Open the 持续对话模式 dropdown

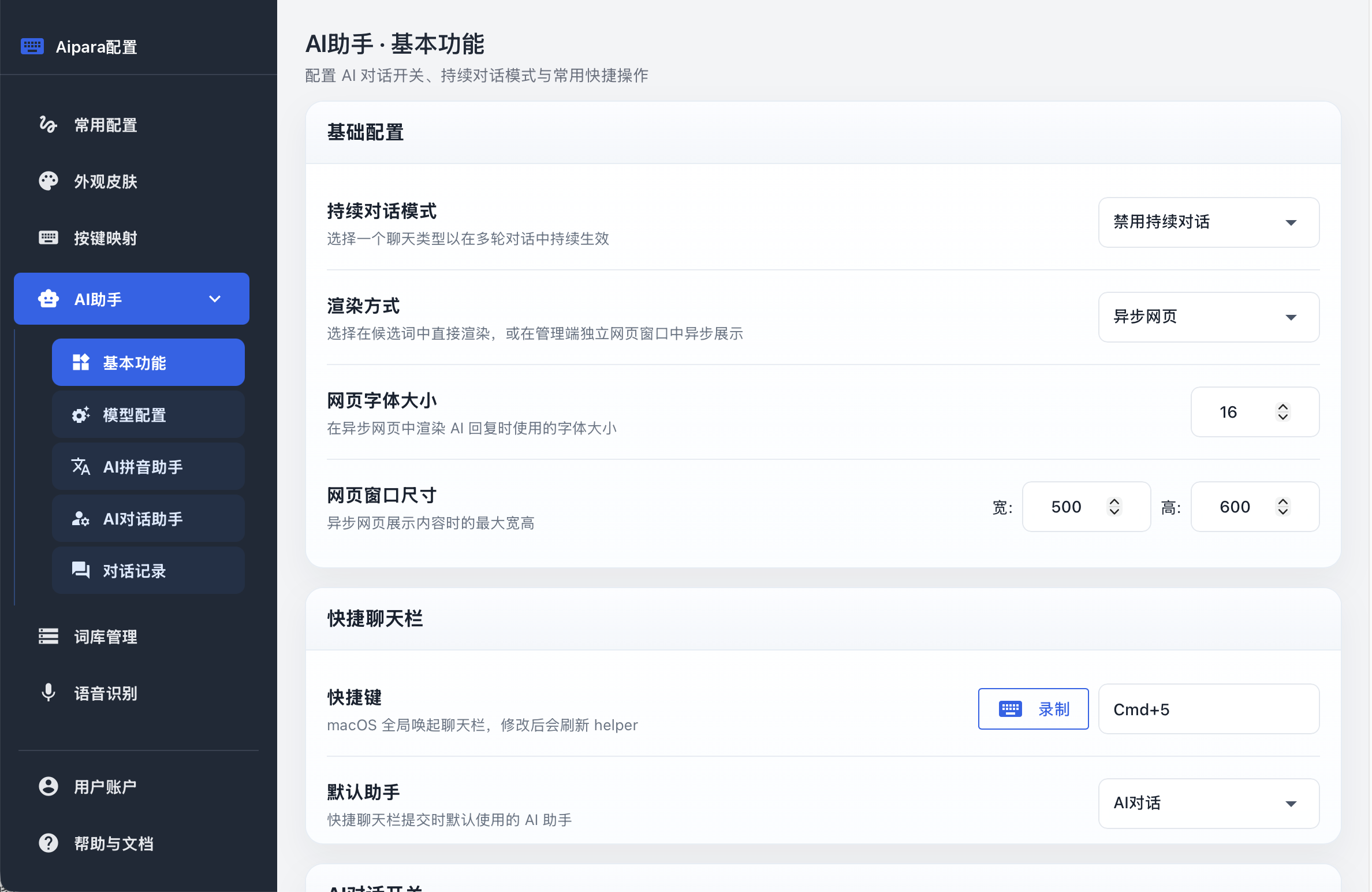tap(1209, 222)
